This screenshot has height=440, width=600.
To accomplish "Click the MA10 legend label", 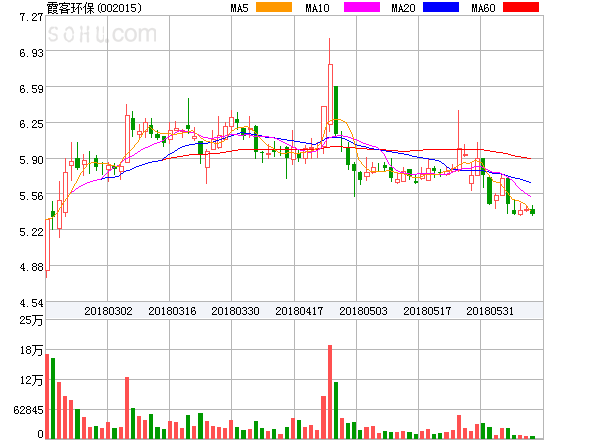I will [x=317, y=8].
